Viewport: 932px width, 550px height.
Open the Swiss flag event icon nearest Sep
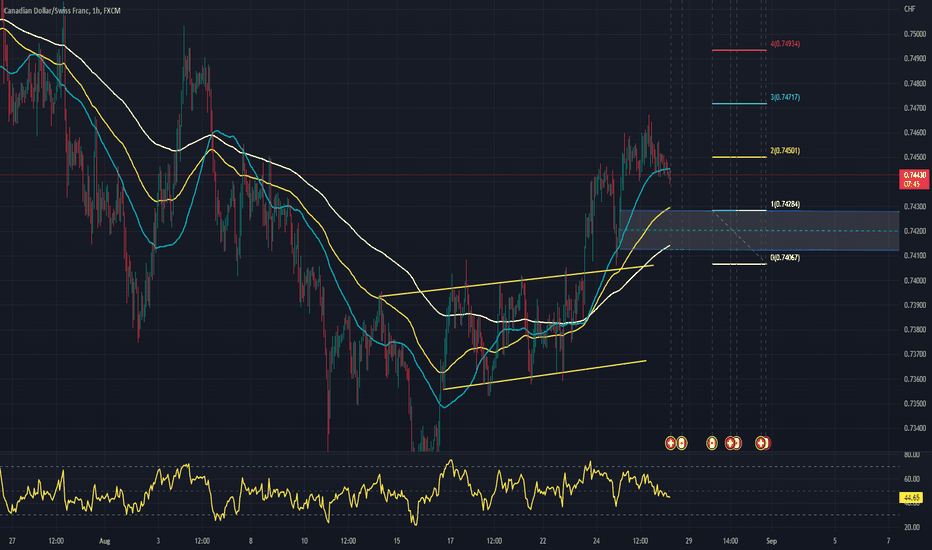760,443
